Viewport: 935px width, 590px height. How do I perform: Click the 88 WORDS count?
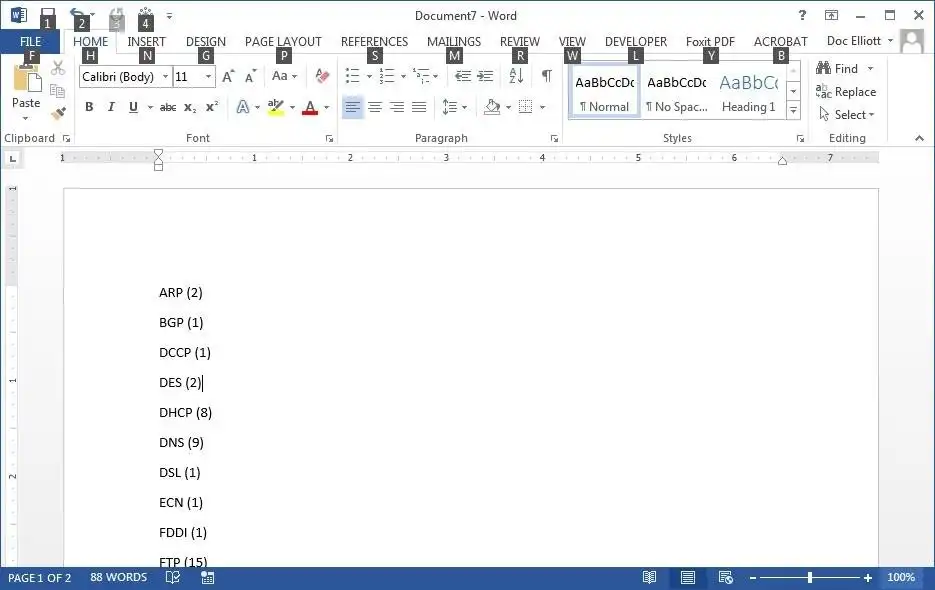(x=118, y=577)
